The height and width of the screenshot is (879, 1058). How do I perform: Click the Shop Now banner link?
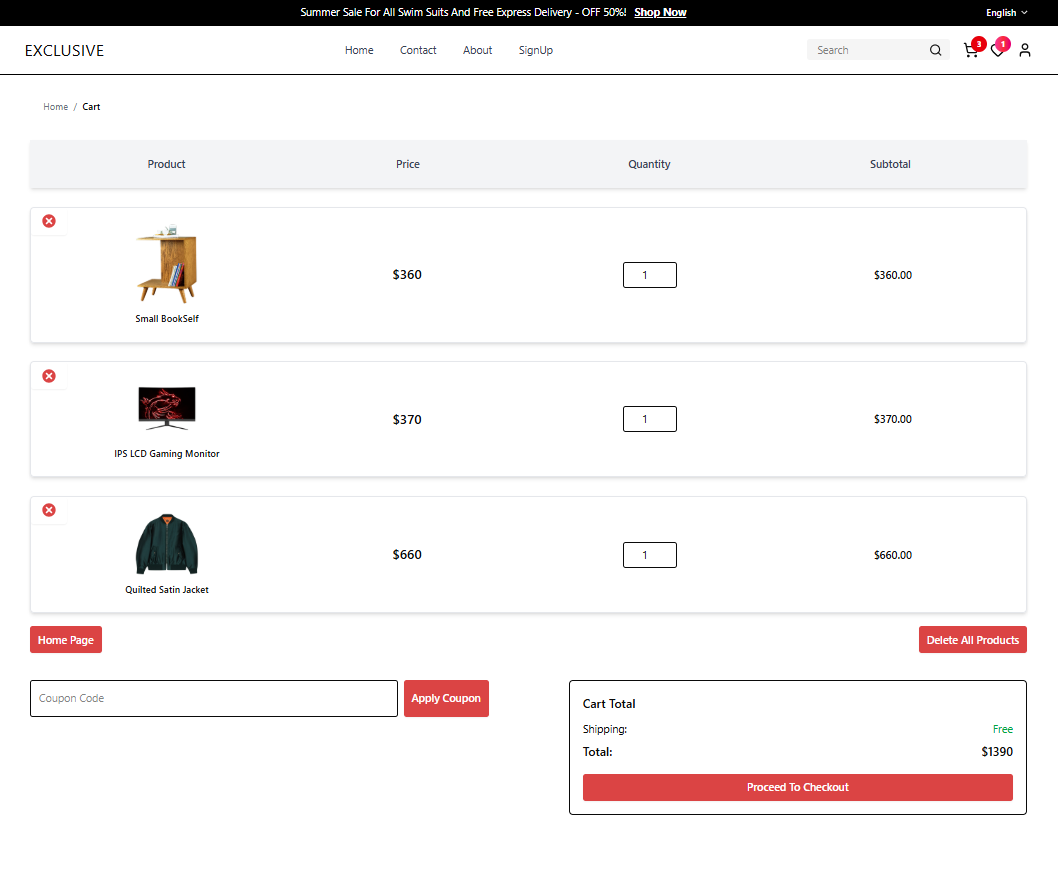tap(660, 13)
